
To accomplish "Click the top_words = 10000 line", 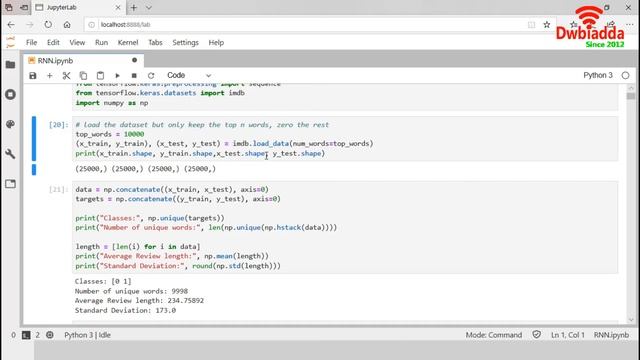I will [x=109, y=134].
